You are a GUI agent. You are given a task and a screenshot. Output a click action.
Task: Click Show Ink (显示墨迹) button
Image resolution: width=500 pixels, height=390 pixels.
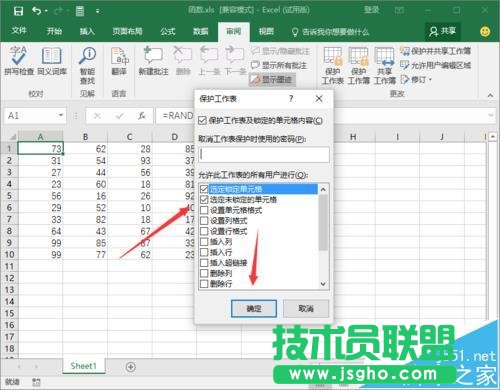[272, 79]
